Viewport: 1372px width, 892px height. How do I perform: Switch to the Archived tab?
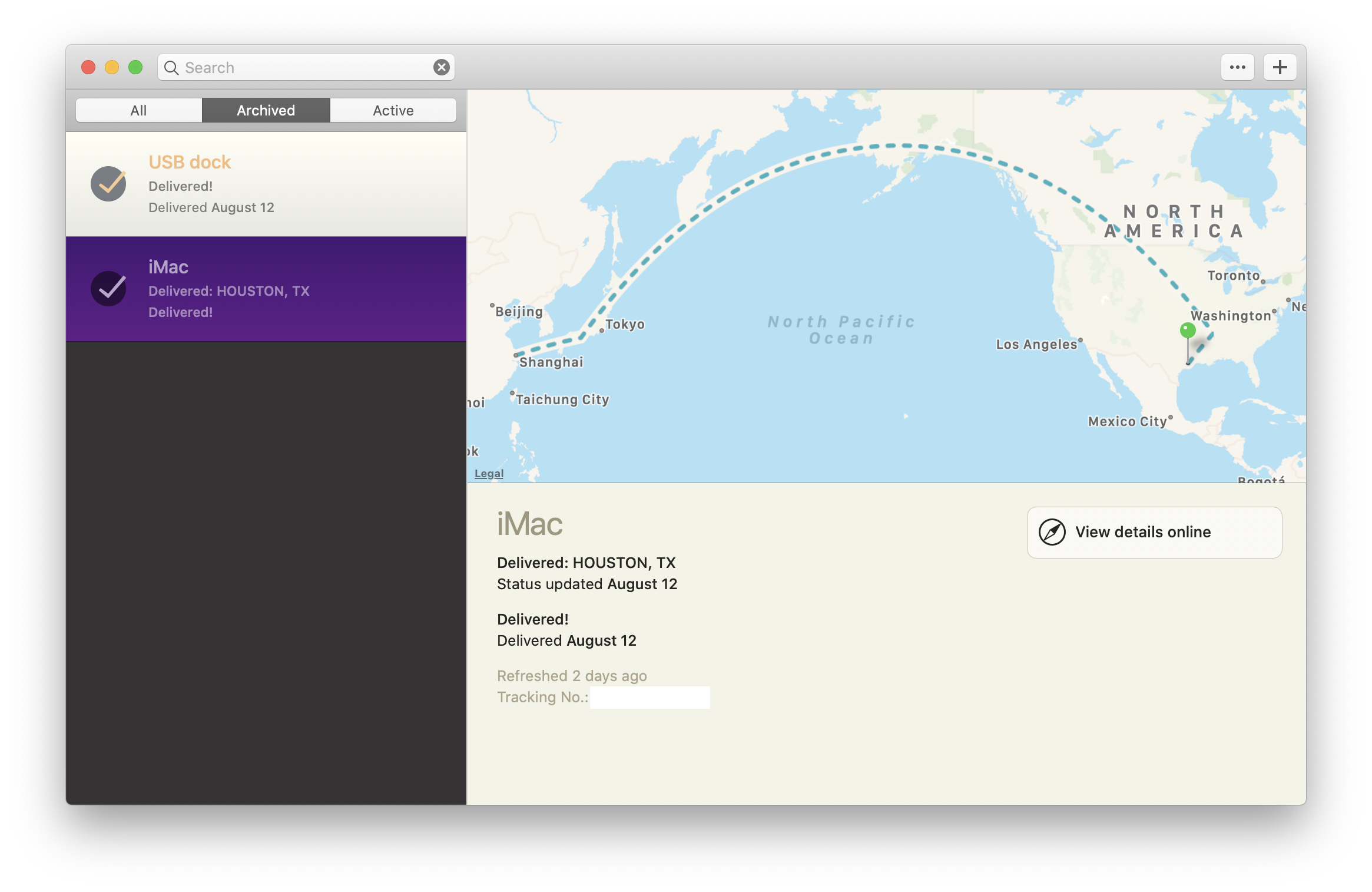[x=266, y=110]
